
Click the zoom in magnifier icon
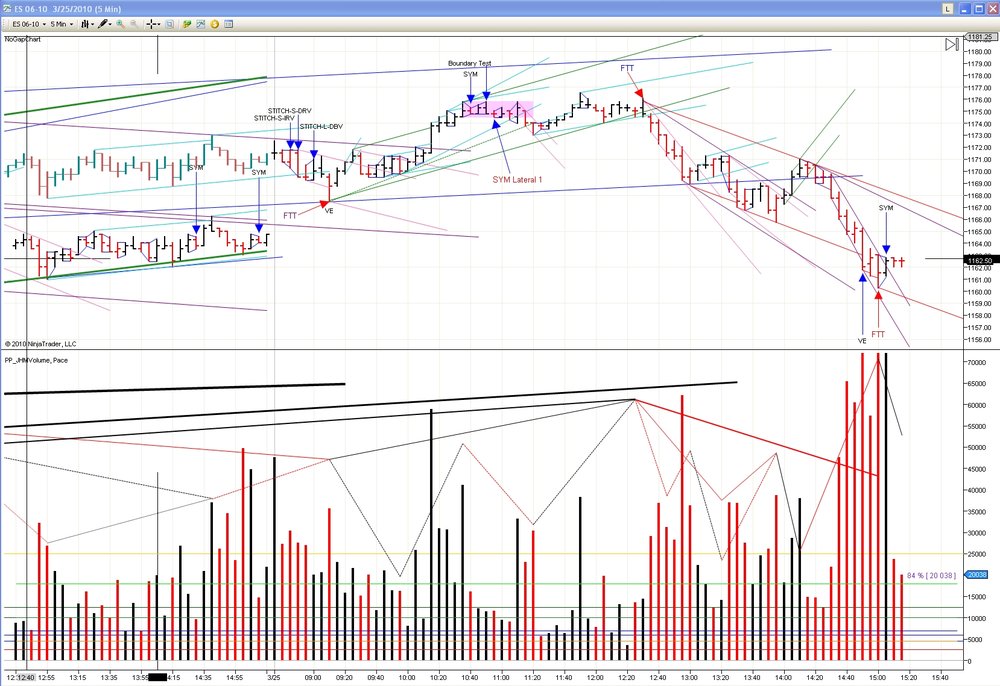(120, 24)
